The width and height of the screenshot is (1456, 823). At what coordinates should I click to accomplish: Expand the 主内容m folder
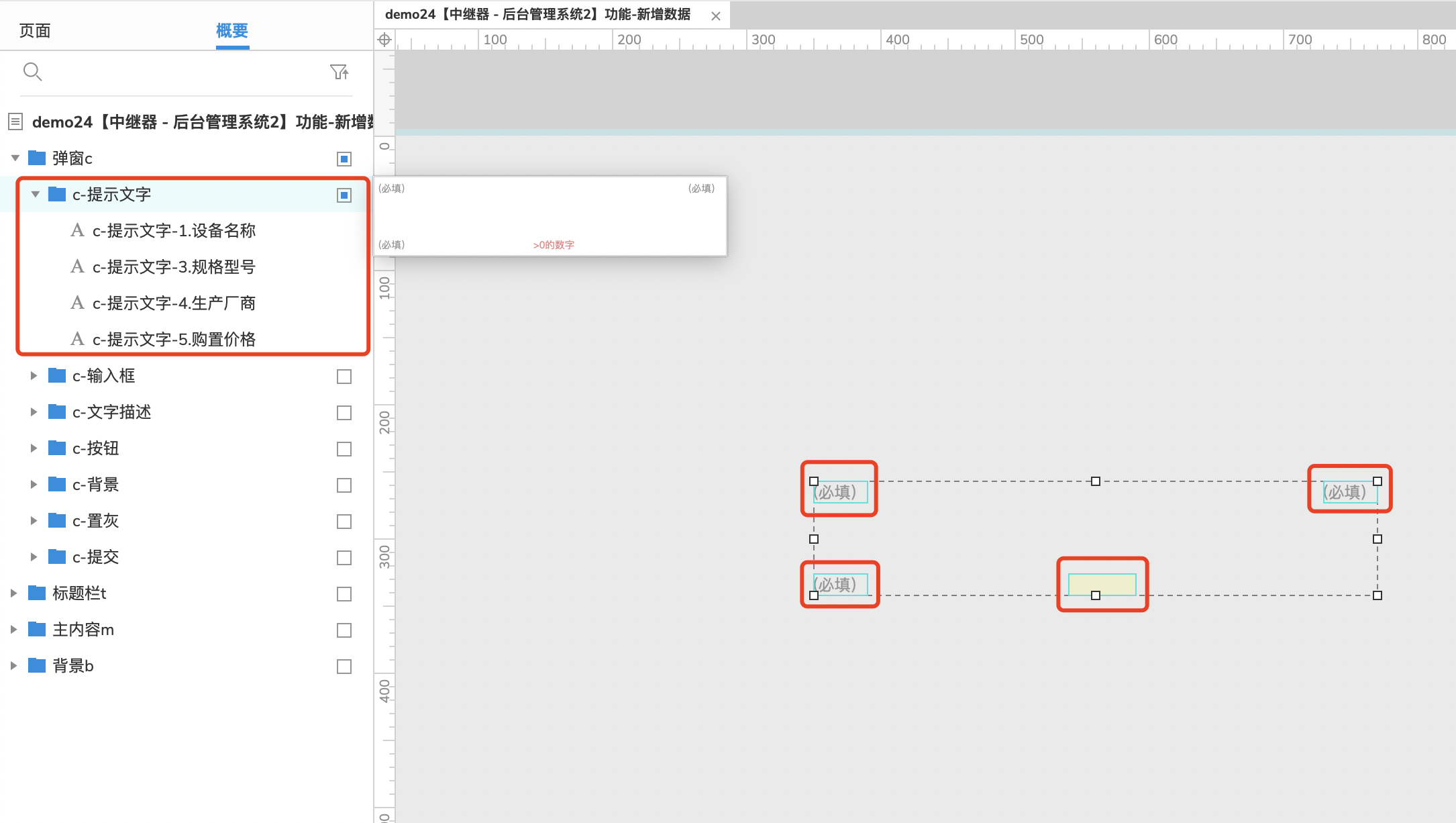(x=13, y=630)
